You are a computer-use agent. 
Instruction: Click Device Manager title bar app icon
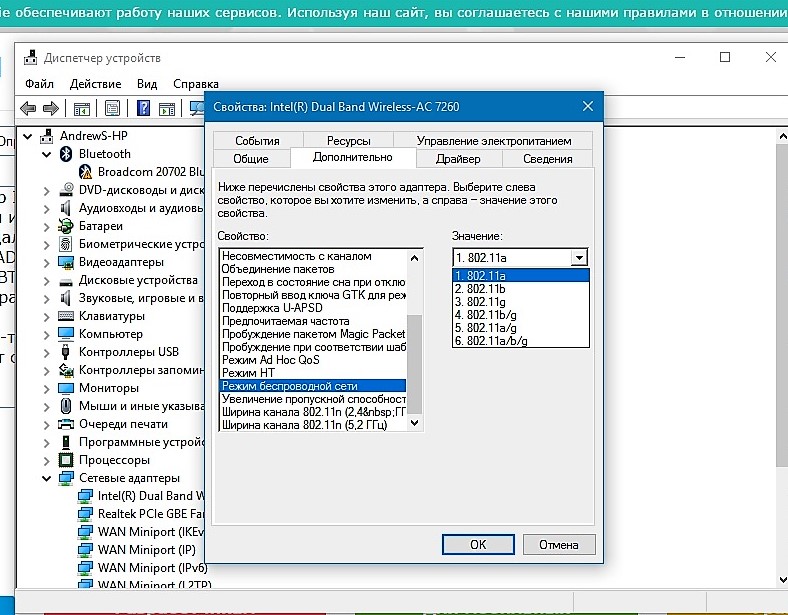coord(31,58)
